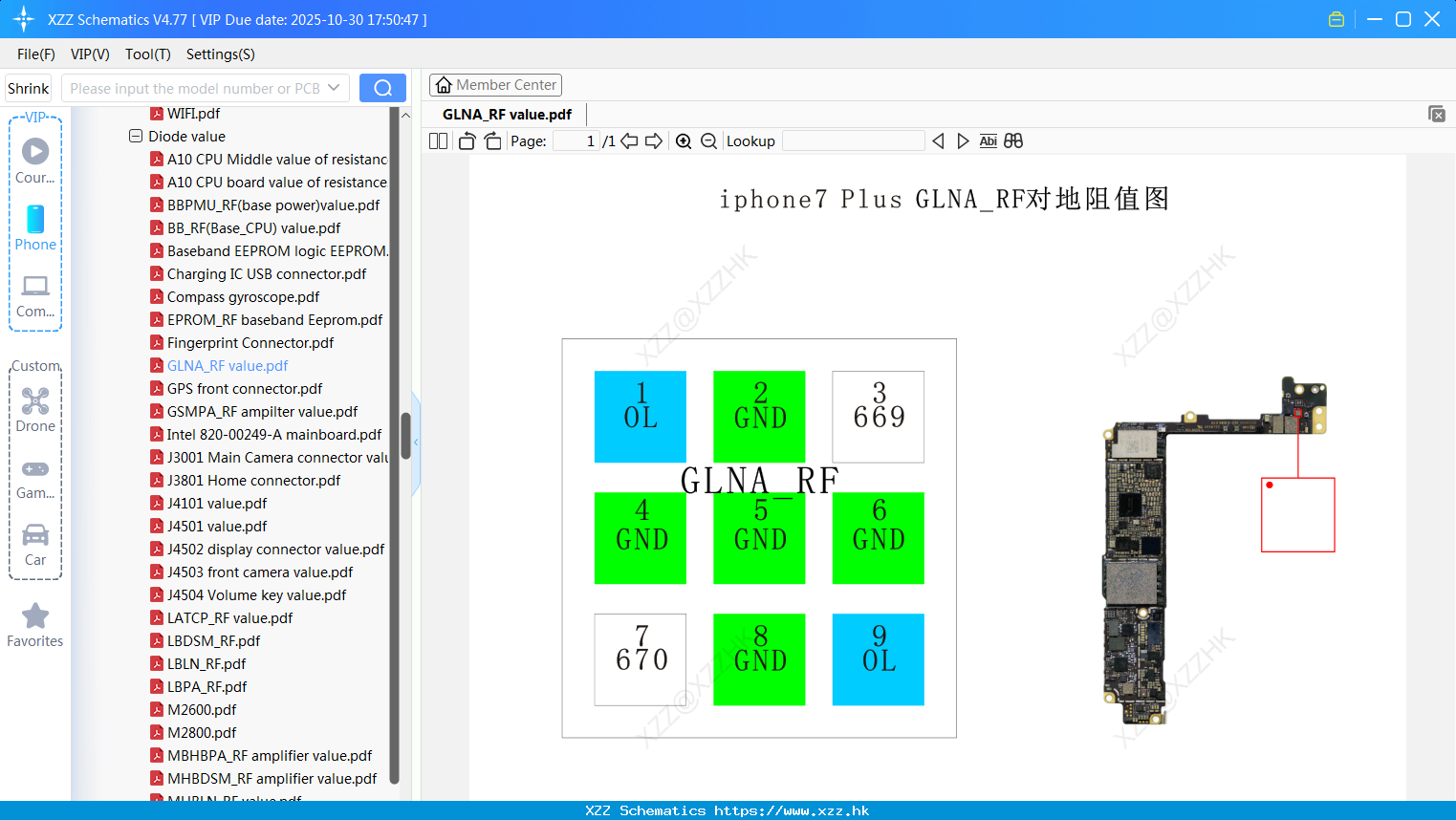Click the iPhone 7 Plus board image
Screen dimensions: 1456x820
point(1214,550)
